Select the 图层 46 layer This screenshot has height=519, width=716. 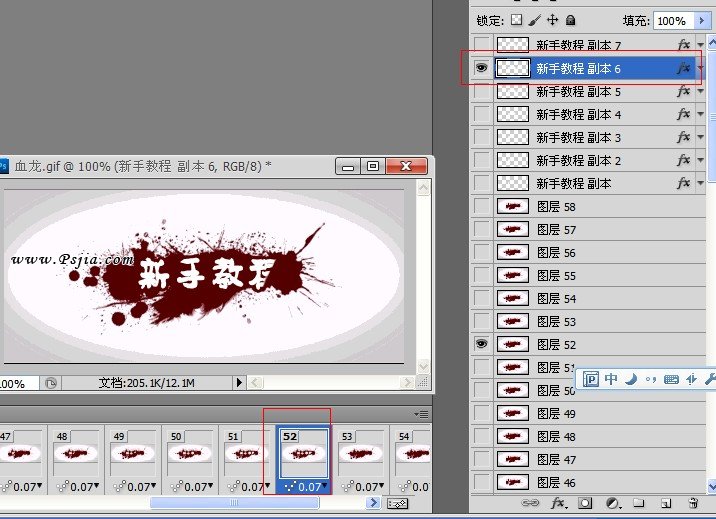pos(599,482)
